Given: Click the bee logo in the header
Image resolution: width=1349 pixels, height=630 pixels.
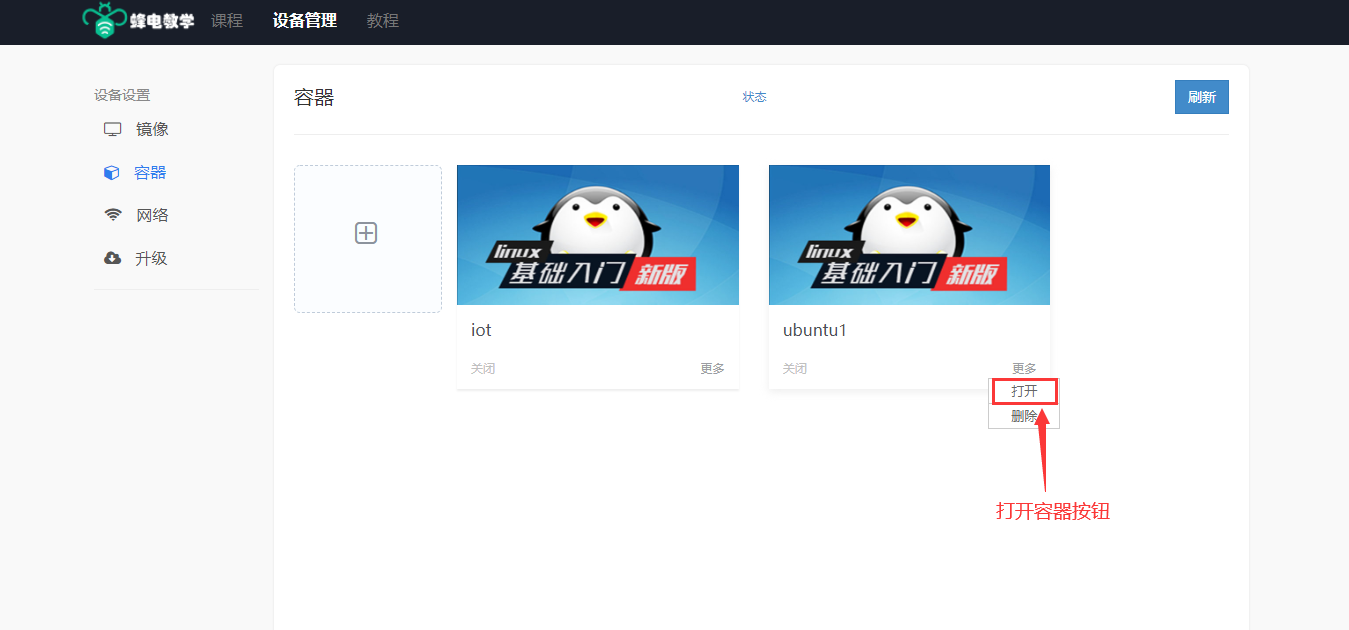Looking at the screenshot, I should point(104,21).
